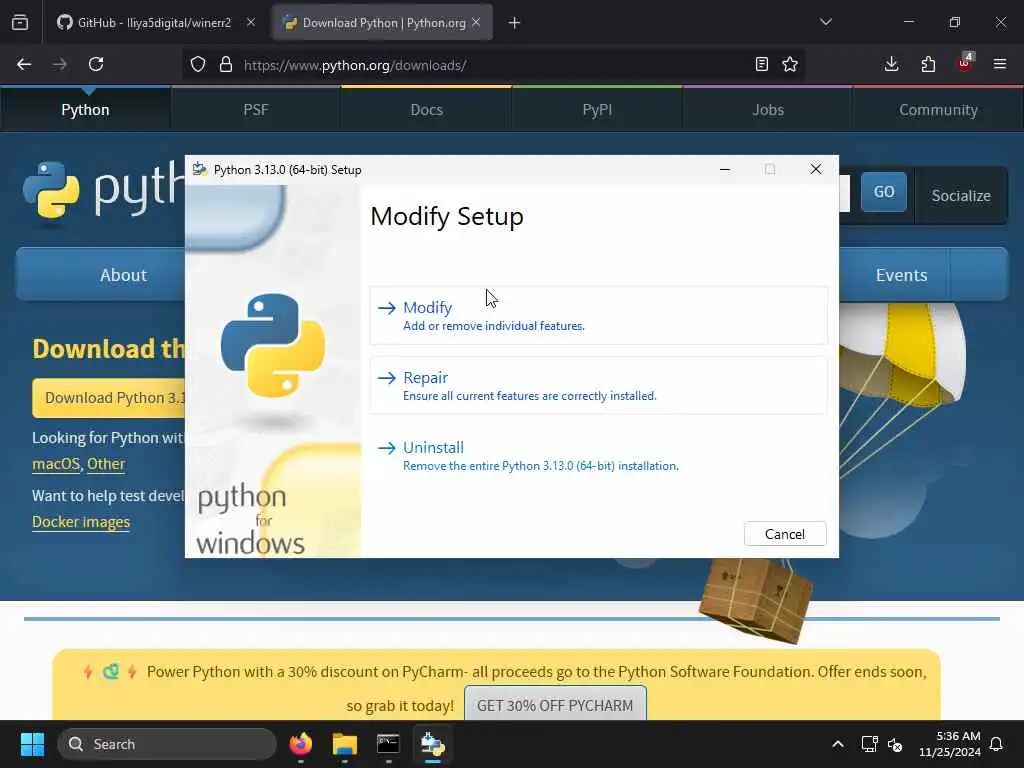
Task: Click GET 30% OFF PYCHARM button
Action: (555, 705)
